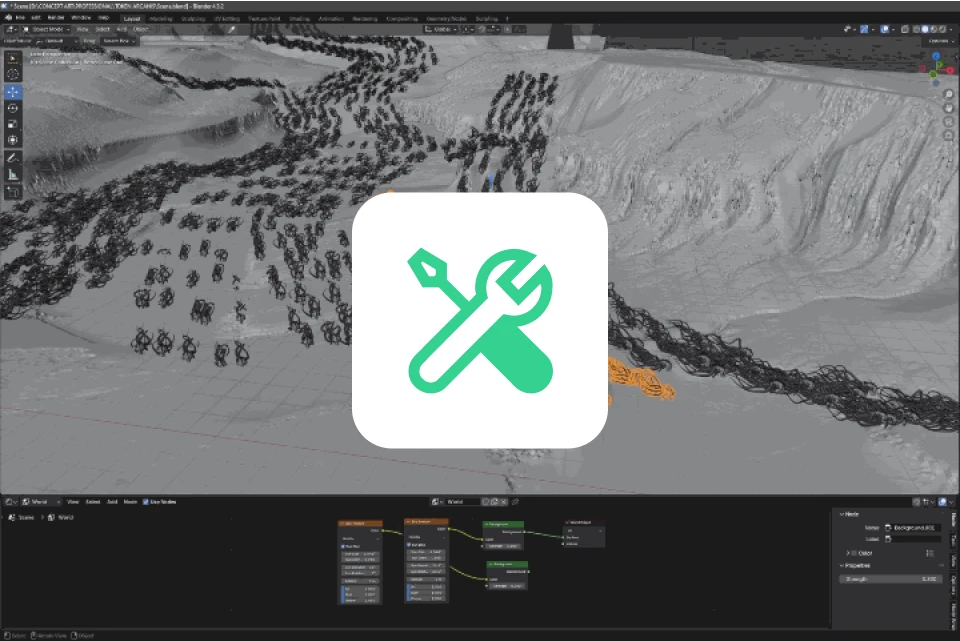This screenshot has width=960, height=641.
Task: Click the node editor overlay icon
Action: click(942, 502)
